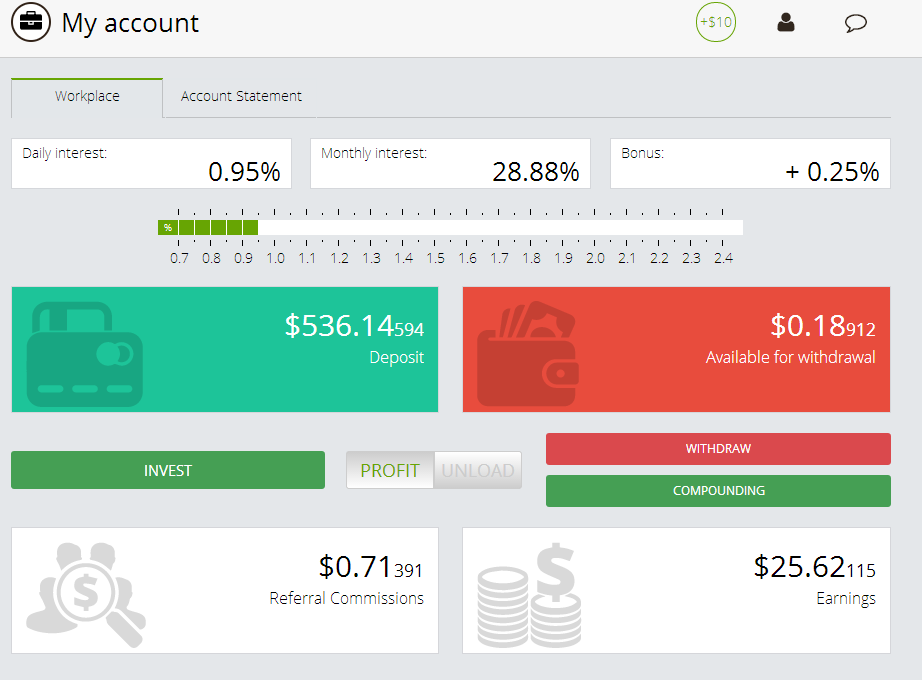Click the Daily interest 0.95% box
The width and height of the screenshot is (922, 680).
(151, 164)
